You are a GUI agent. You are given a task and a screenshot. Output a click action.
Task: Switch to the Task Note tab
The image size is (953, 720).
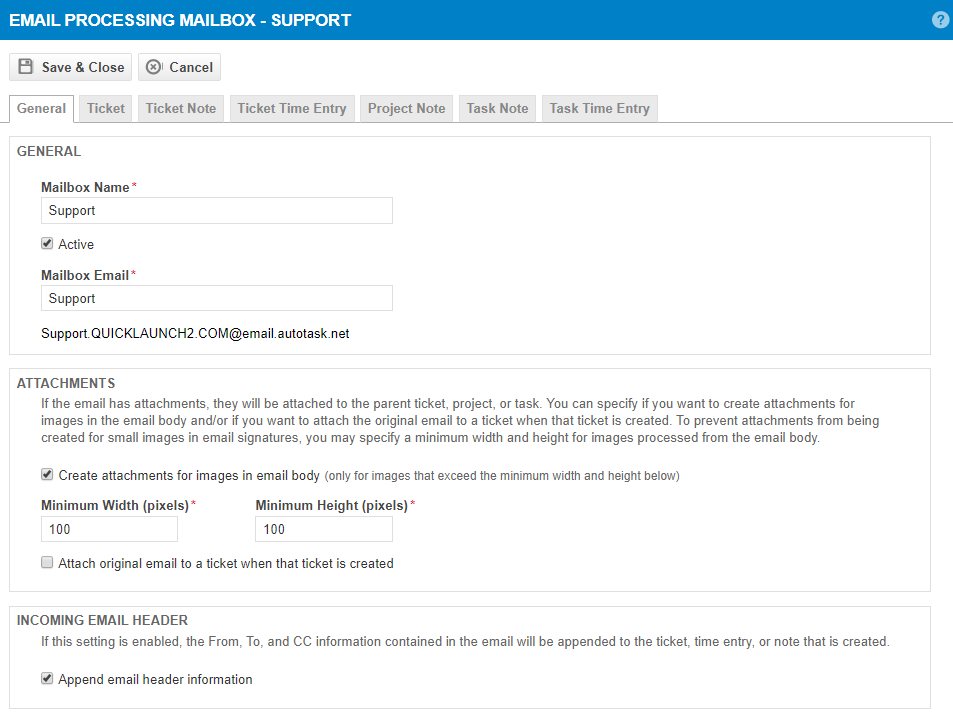[497, 108]
